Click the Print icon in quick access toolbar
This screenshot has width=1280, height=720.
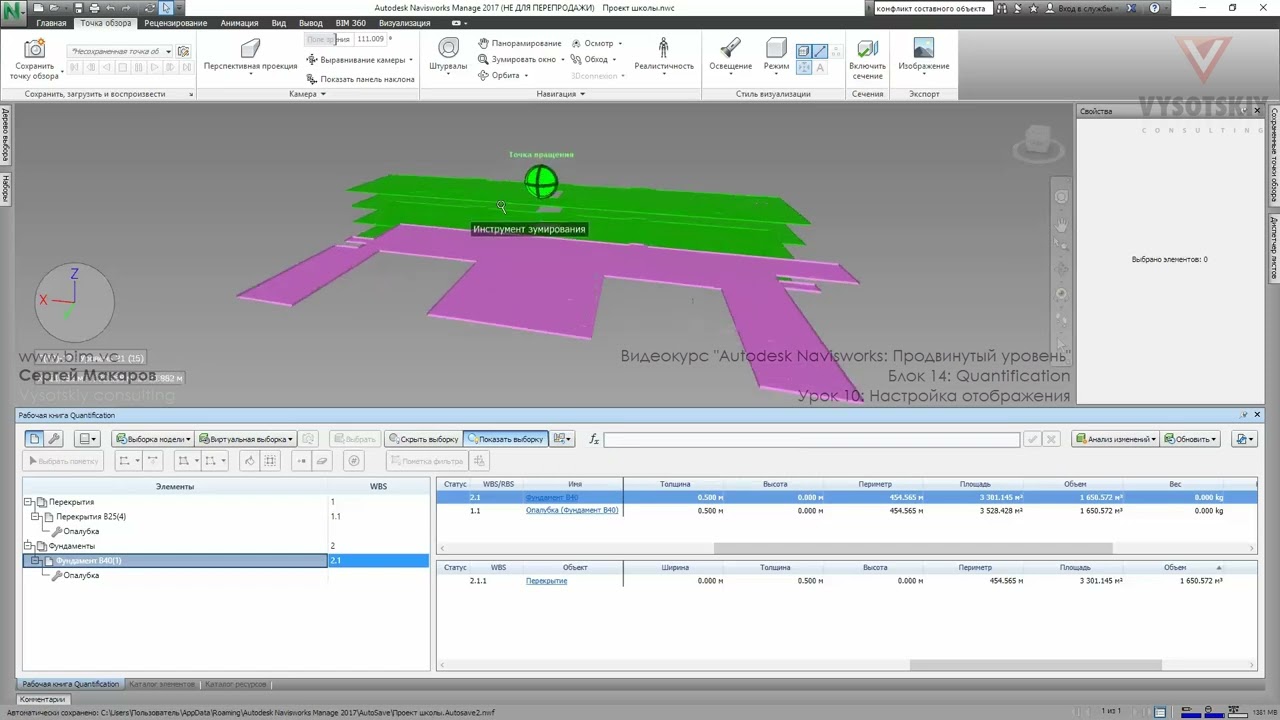click(93, 8)
